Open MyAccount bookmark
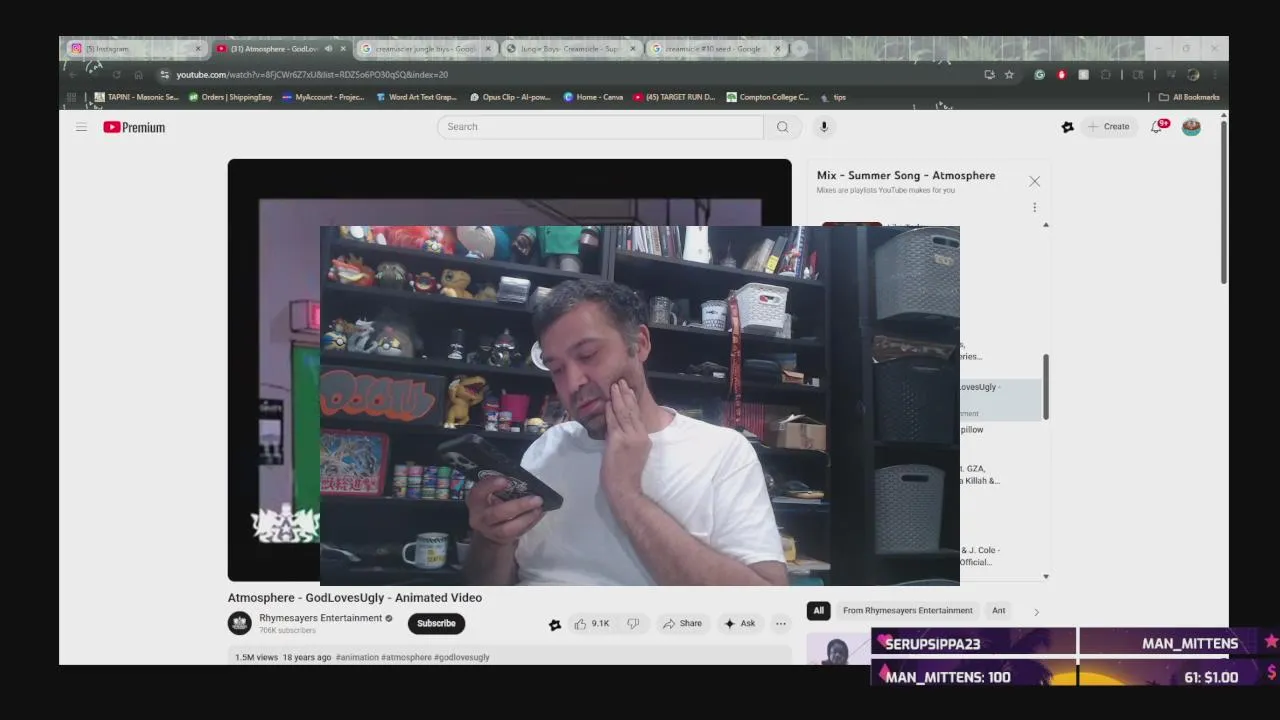The width and height of the screenshot is (1280, 720). (x=323, y=97)
